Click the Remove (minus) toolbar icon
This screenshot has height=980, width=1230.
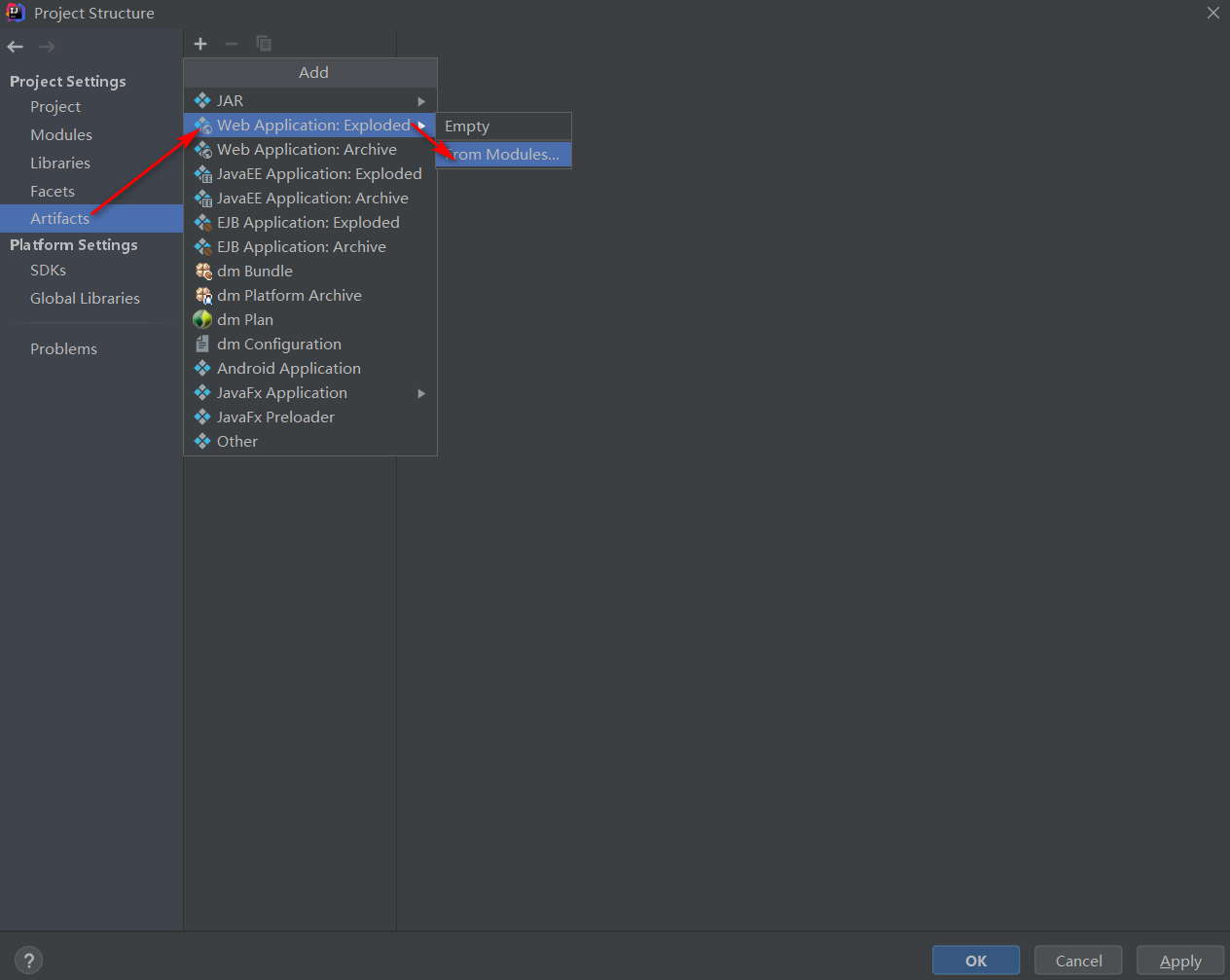[232, 44]
